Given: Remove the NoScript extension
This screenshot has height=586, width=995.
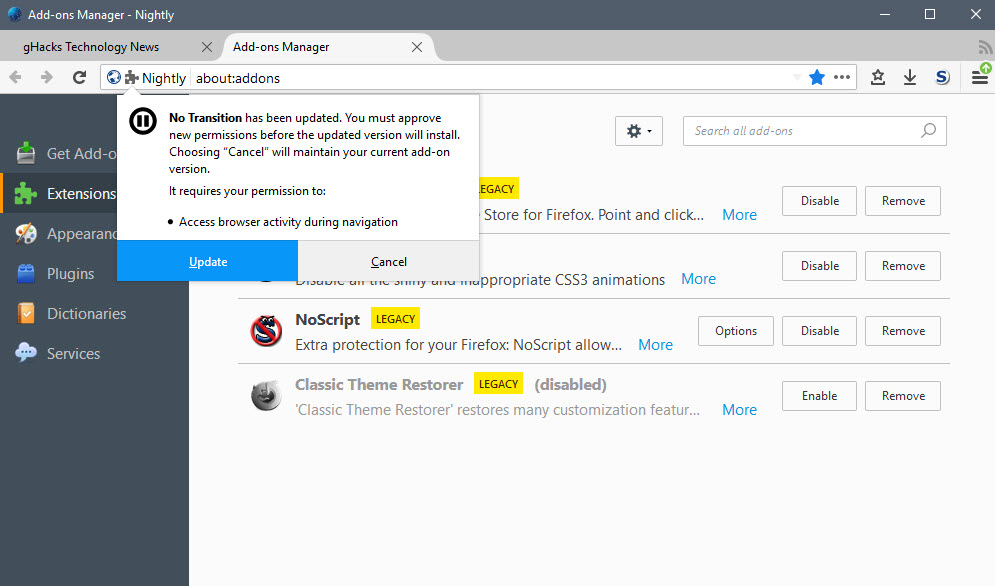Looking at the screenshot, I should 903,331.
